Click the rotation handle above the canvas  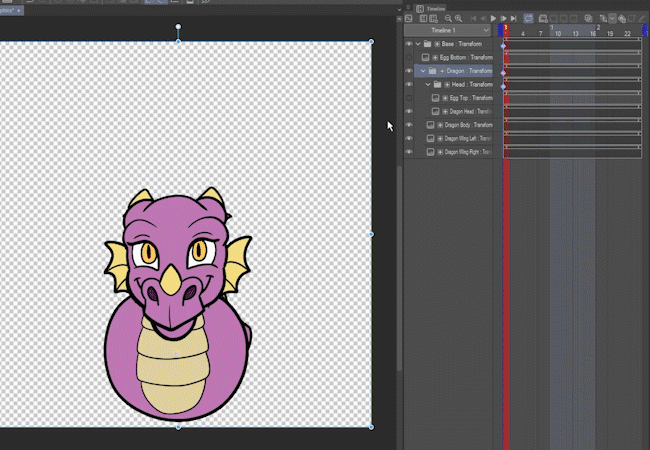[179, 27]
